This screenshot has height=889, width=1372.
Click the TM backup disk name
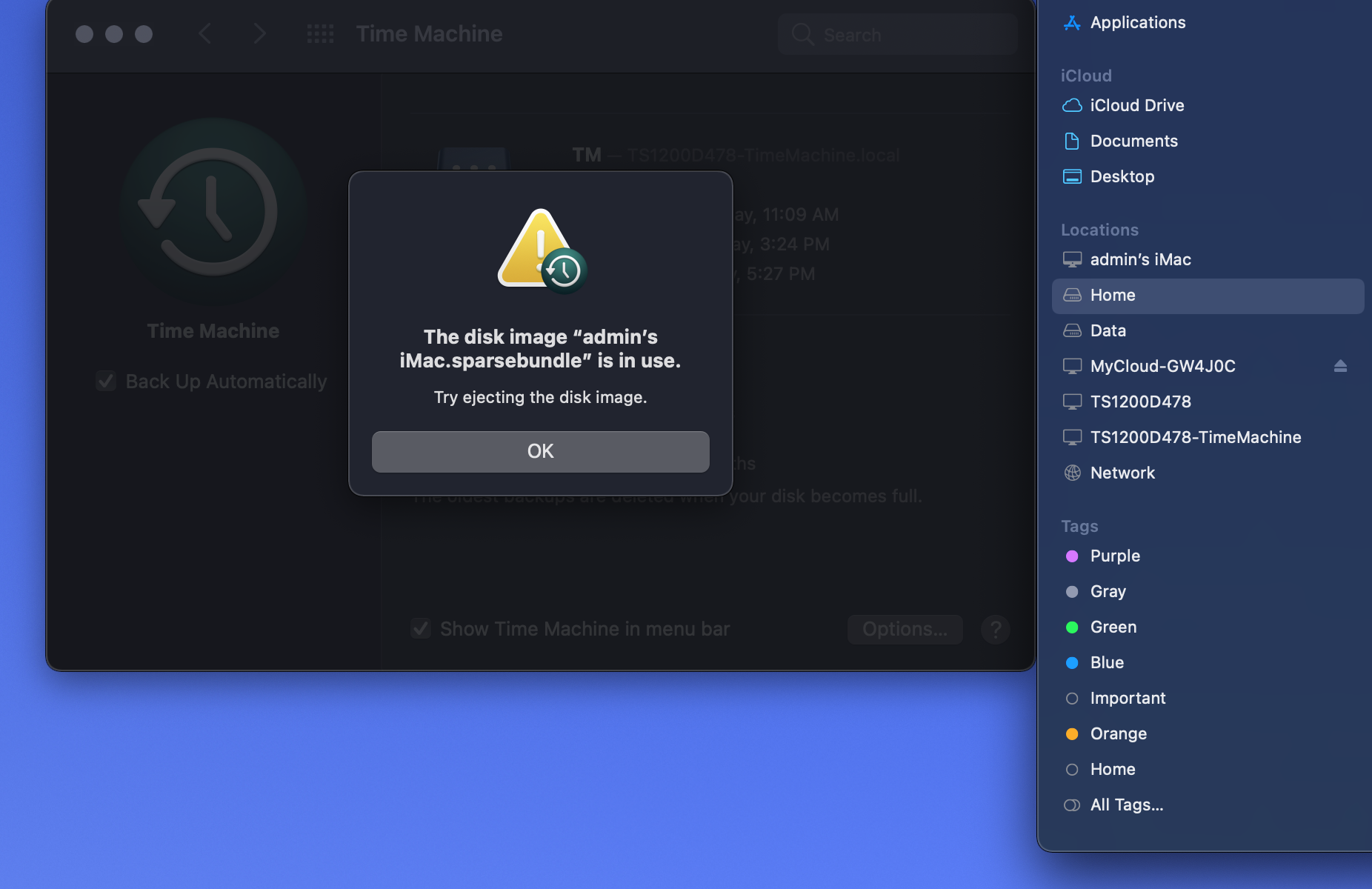tap(587, 155)
